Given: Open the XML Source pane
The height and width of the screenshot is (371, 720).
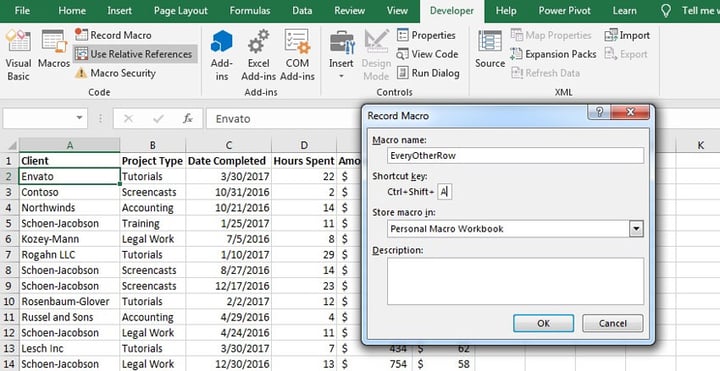Looking at the screenshot, I should pyautogui.click(x=490, y=50).
